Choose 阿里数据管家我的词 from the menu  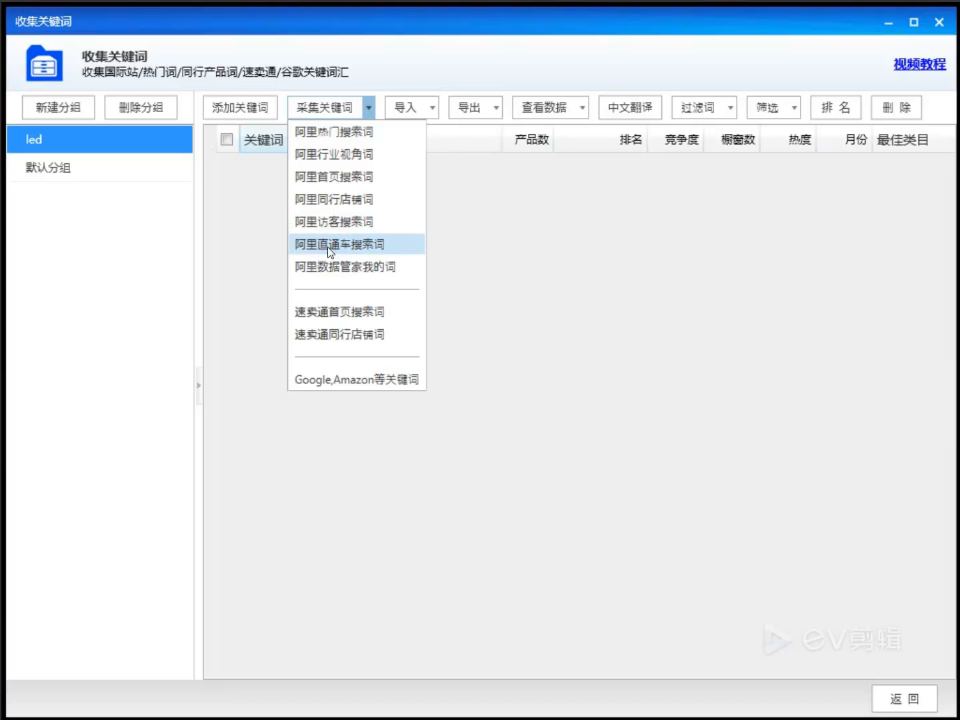click(x=356, y=267)
